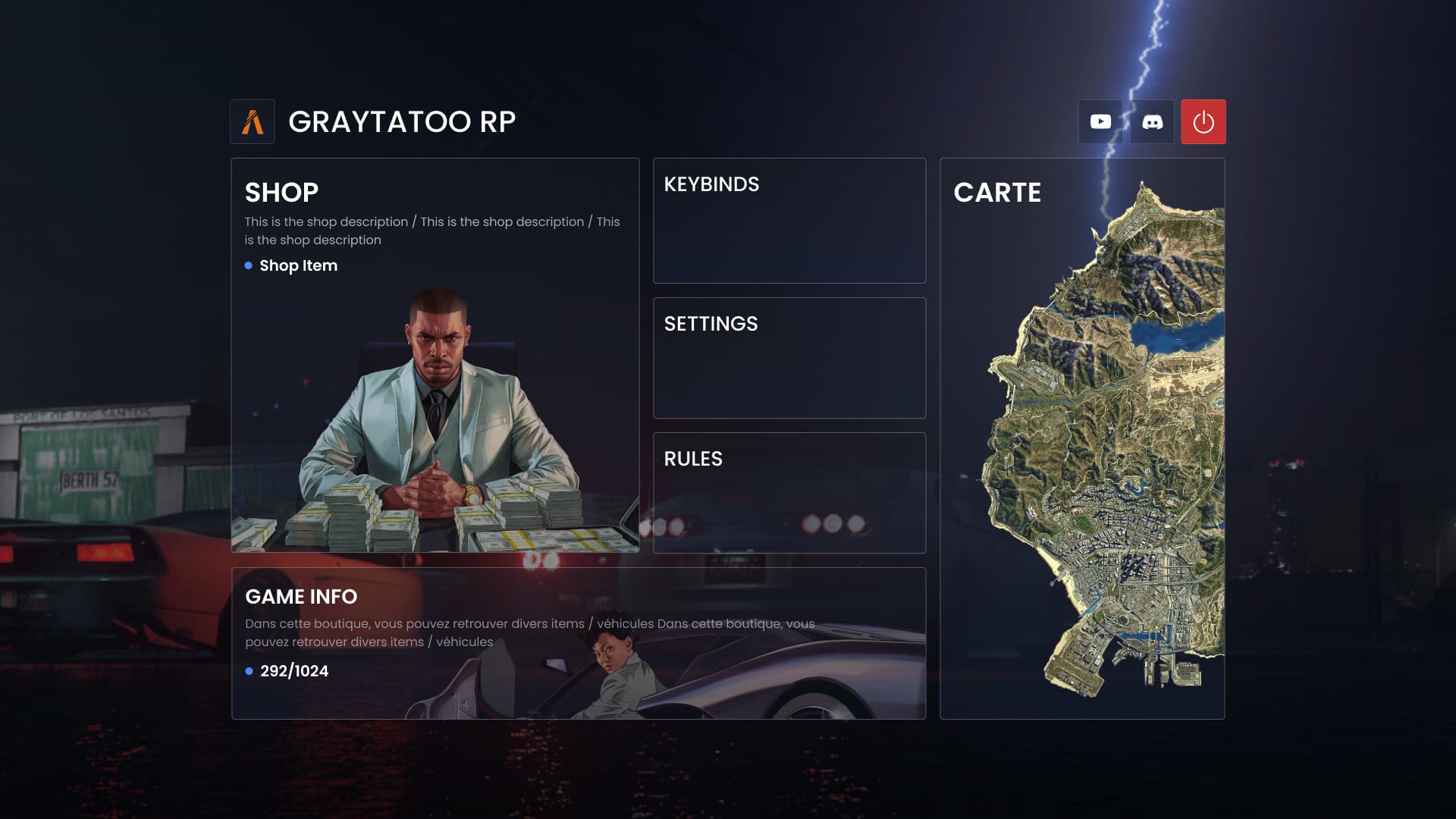Open the CARTE map panel title
1456x819 pixels.
click(997, 193)
